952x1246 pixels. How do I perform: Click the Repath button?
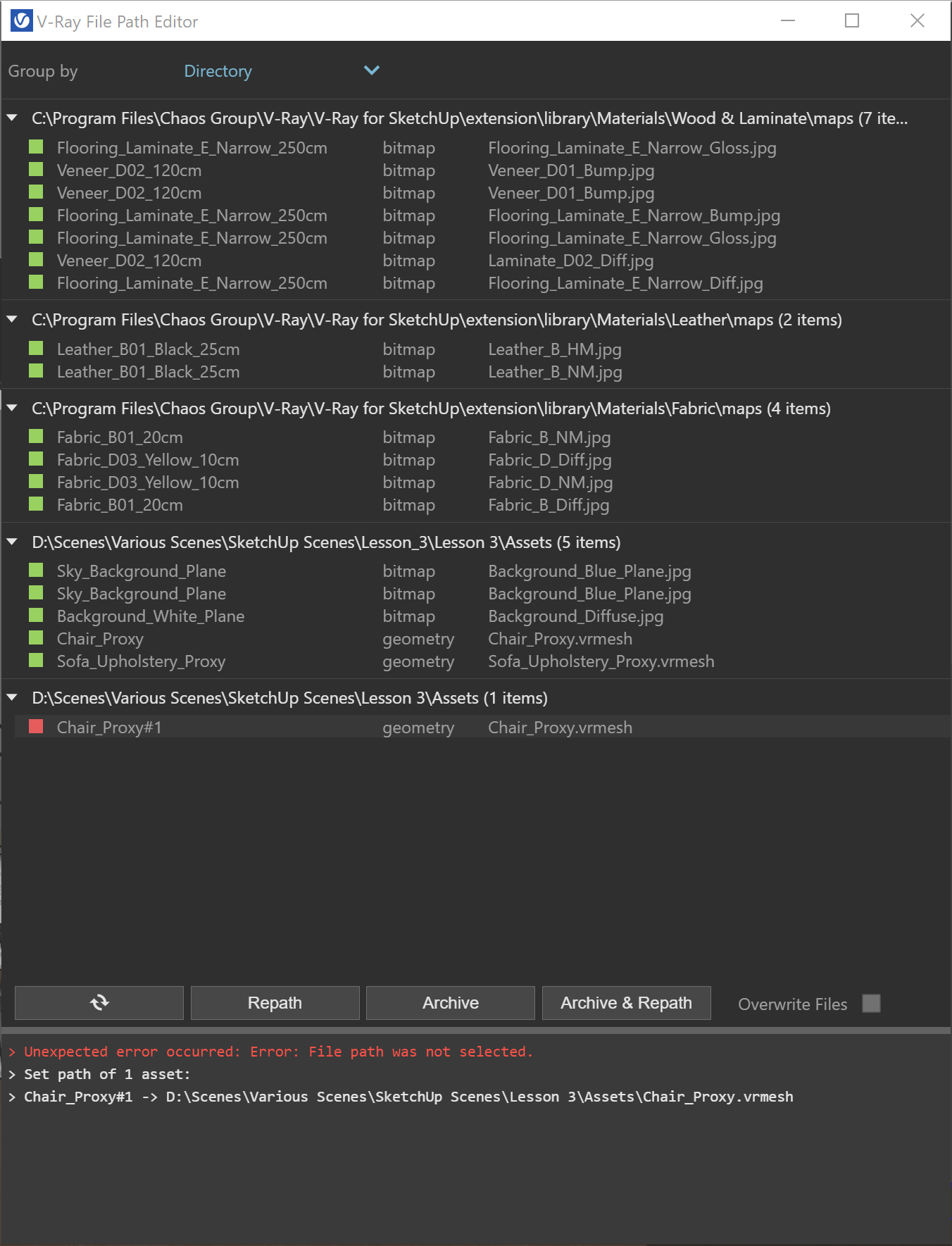click(275, 1002)
